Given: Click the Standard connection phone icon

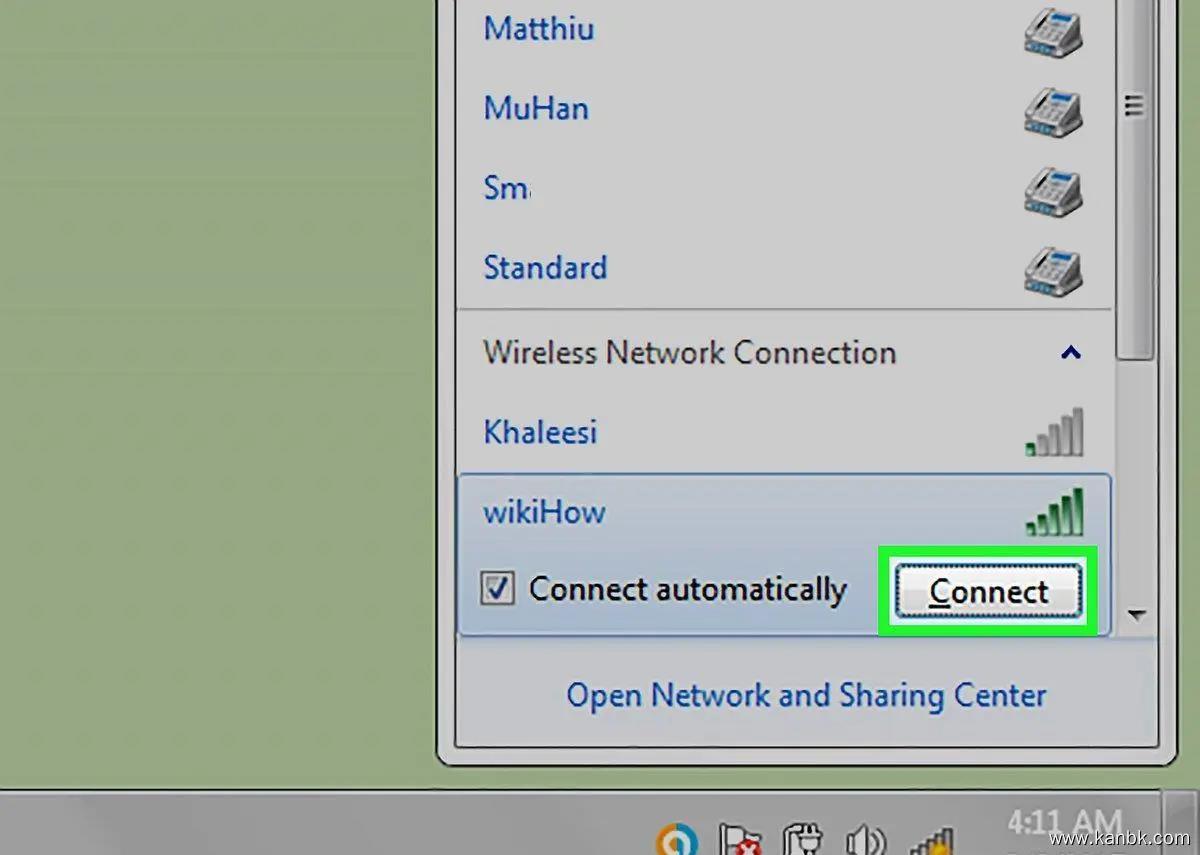Looking at the screenshot, I should (x=1052, y=270).
